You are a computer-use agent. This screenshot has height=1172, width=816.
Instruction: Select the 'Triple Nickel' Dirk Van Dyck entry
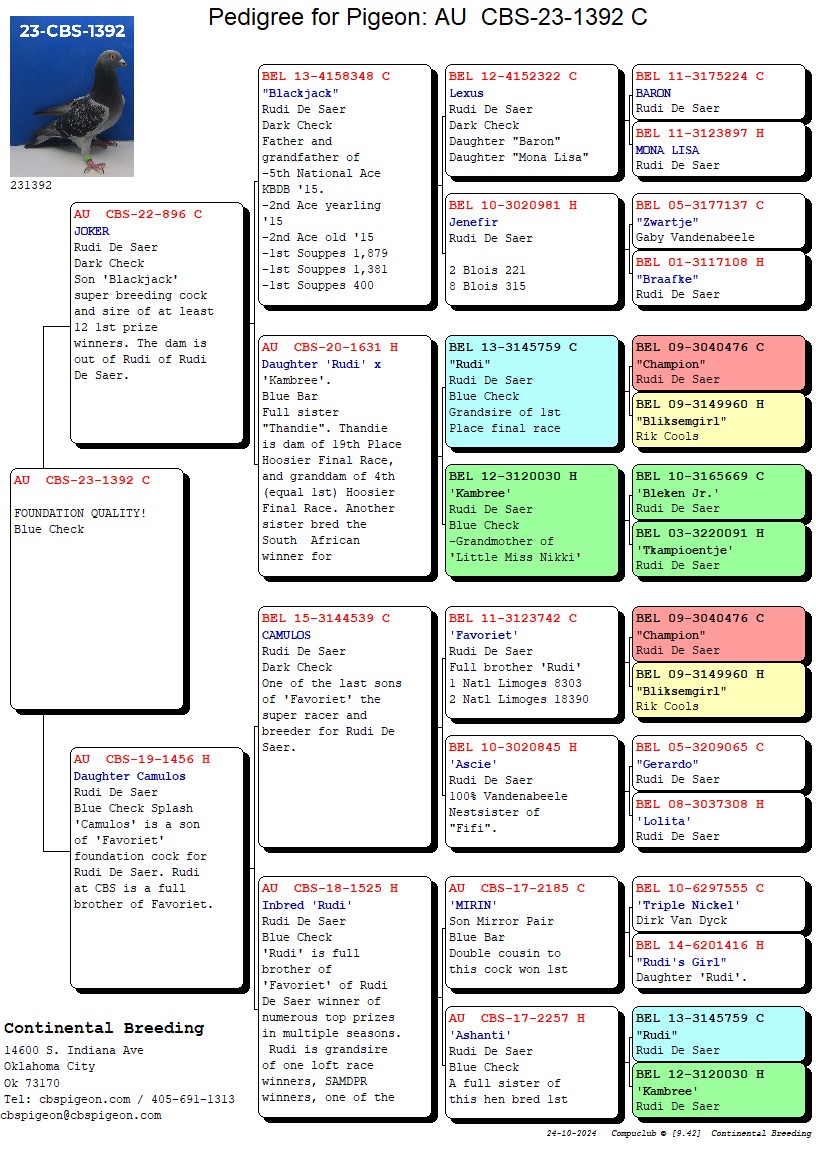pyautogui.click(x=718, y=904)
